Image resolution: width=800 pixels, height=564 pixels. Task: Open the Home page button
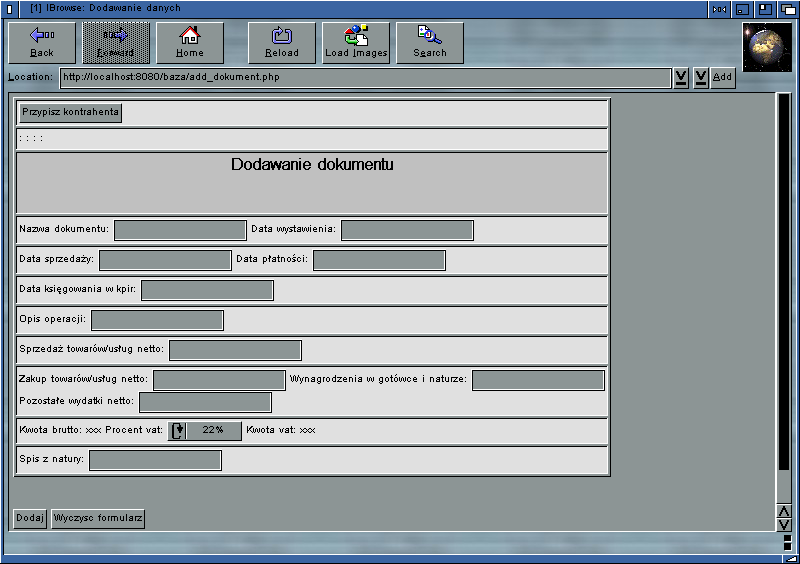(190, 43)
